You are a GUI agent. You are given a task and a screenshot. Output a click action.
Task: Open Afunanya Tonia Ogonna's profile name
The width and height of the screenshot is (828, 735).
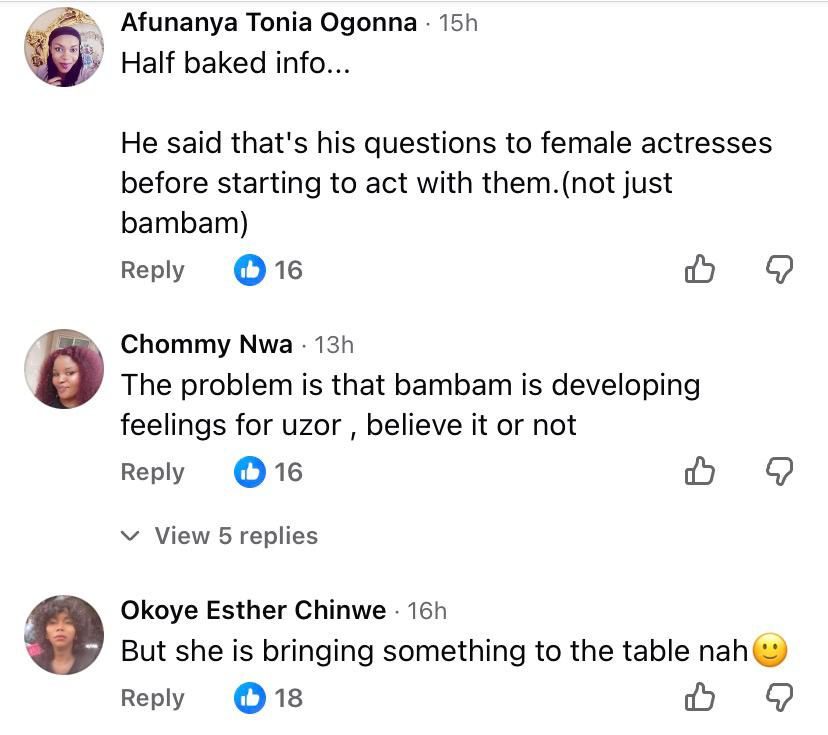pos(268,23)
